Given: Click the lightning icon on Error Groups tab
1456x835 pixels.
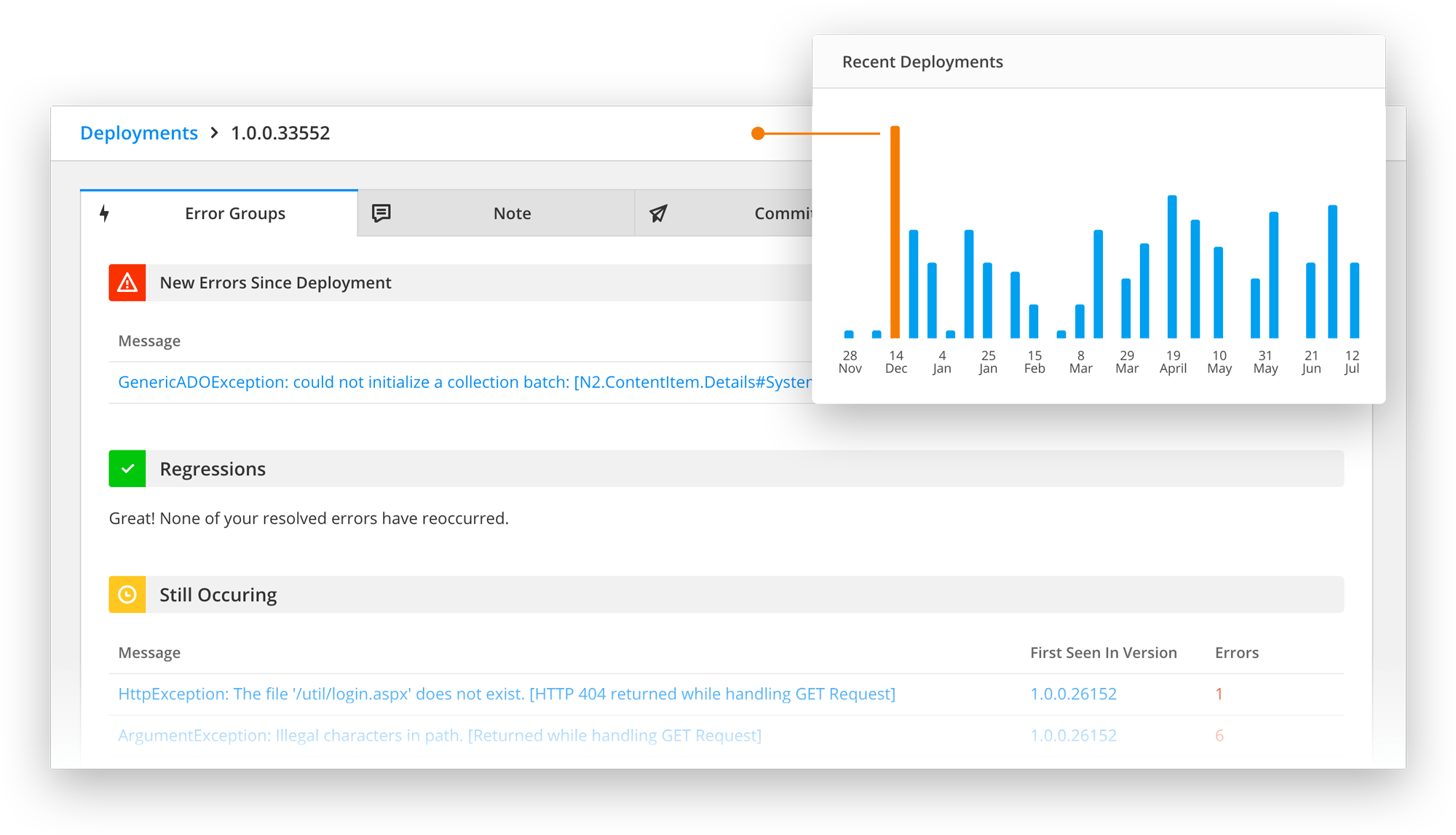Looking at the screenshot, I should [x=105, y=213].
